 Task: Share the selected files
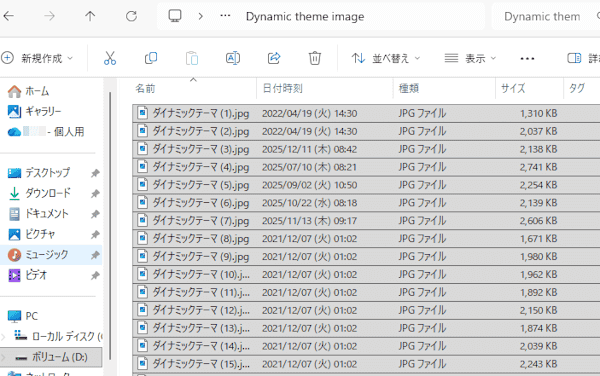click(274, 58)
